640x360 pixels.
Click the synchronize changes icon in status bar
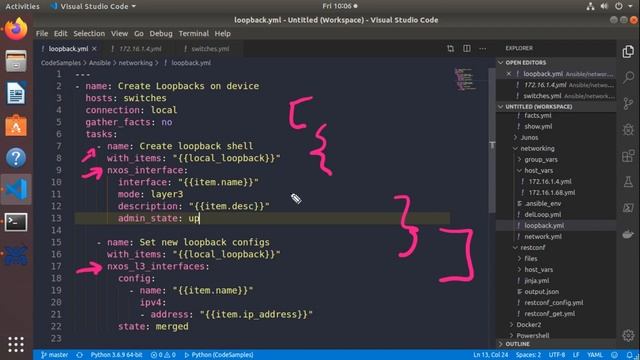pyautogui.click(x=80, y=355)
